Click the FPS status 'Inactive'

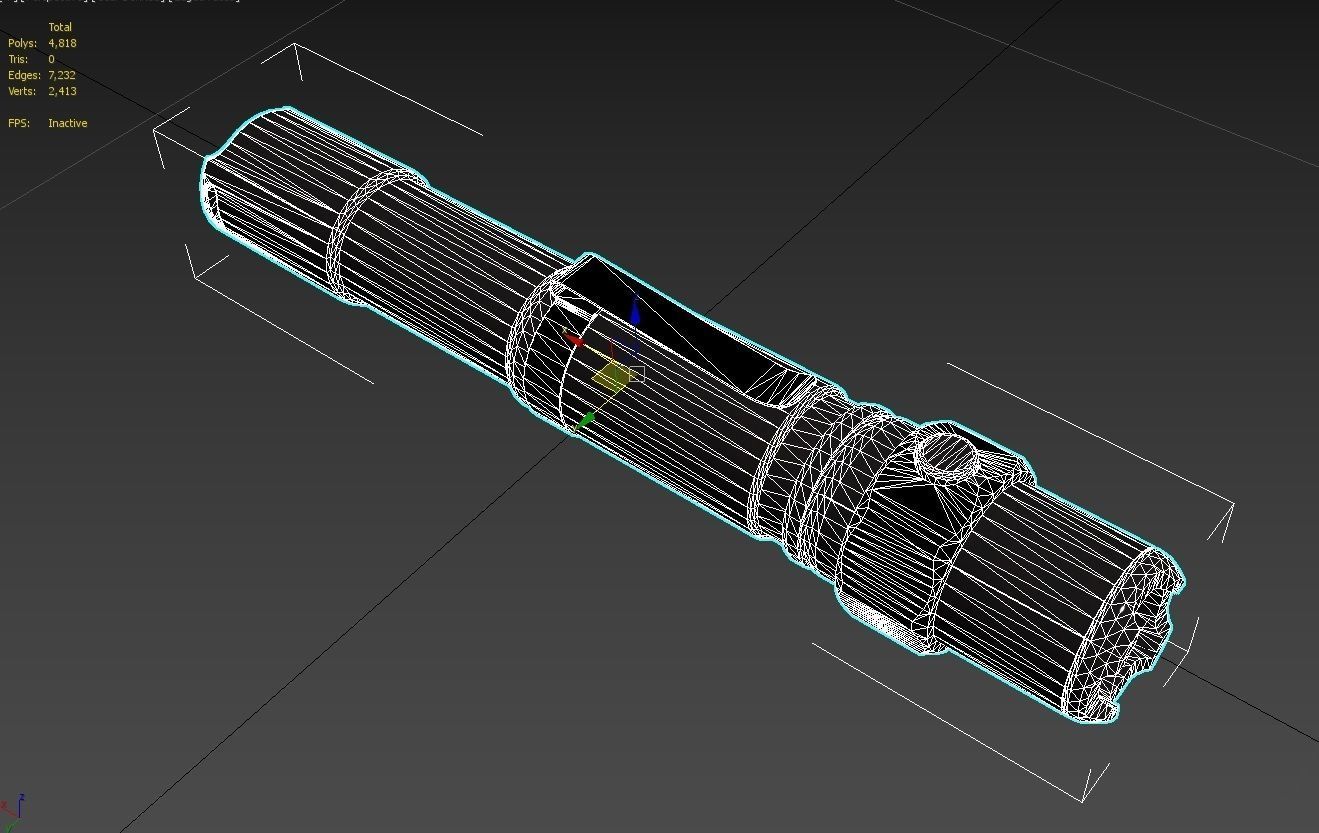coord(67,123)
